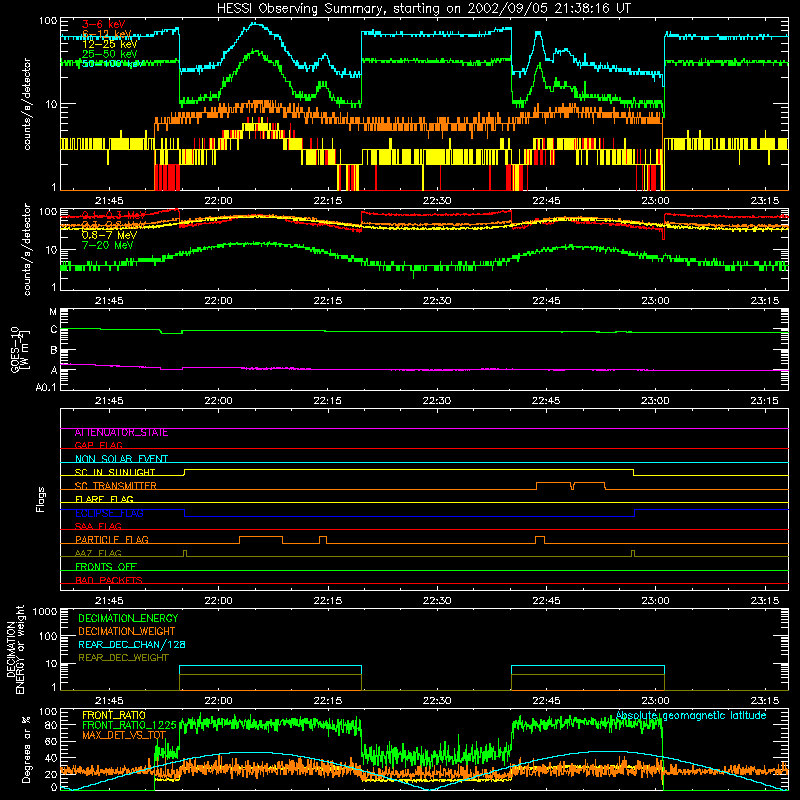Click the Absolute geomagnetic latitude label

coord(691,715)
